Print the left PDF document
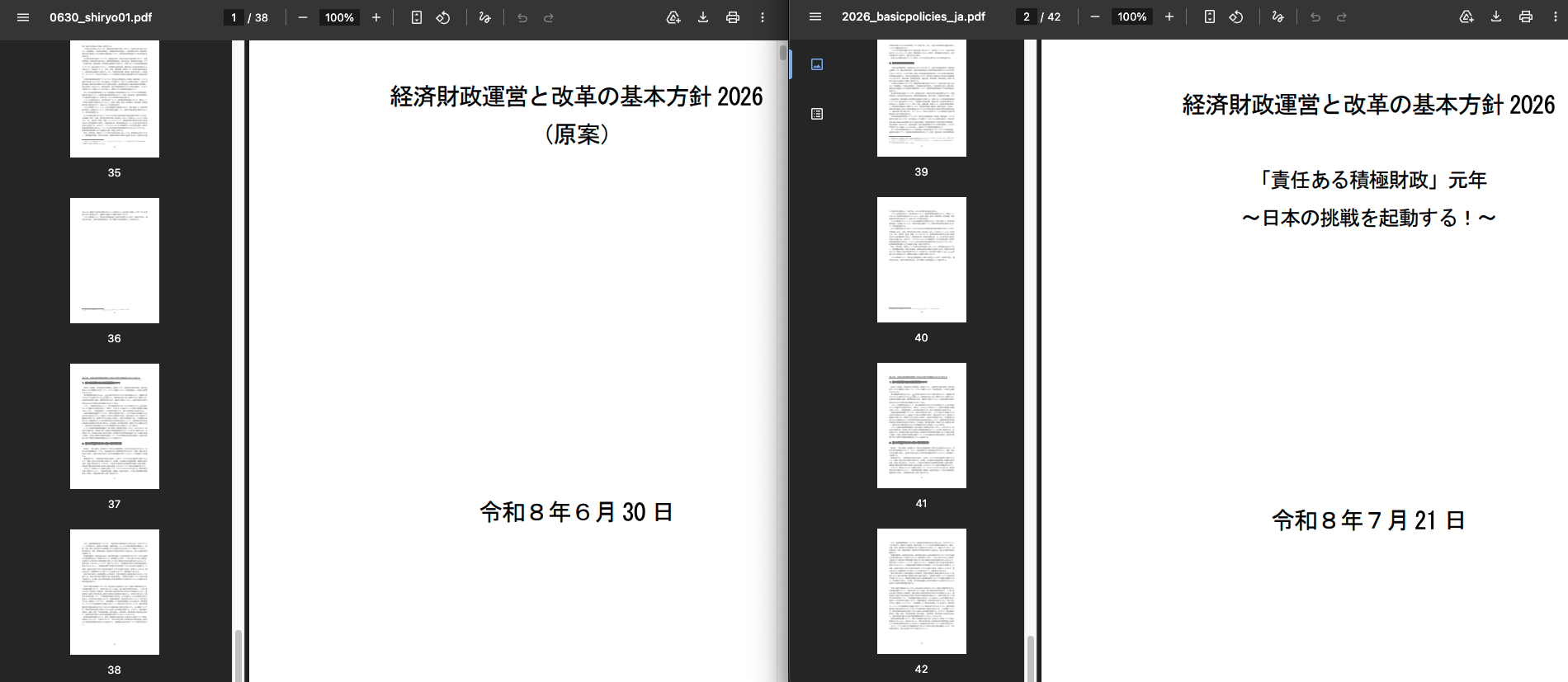 coord(733,17)
